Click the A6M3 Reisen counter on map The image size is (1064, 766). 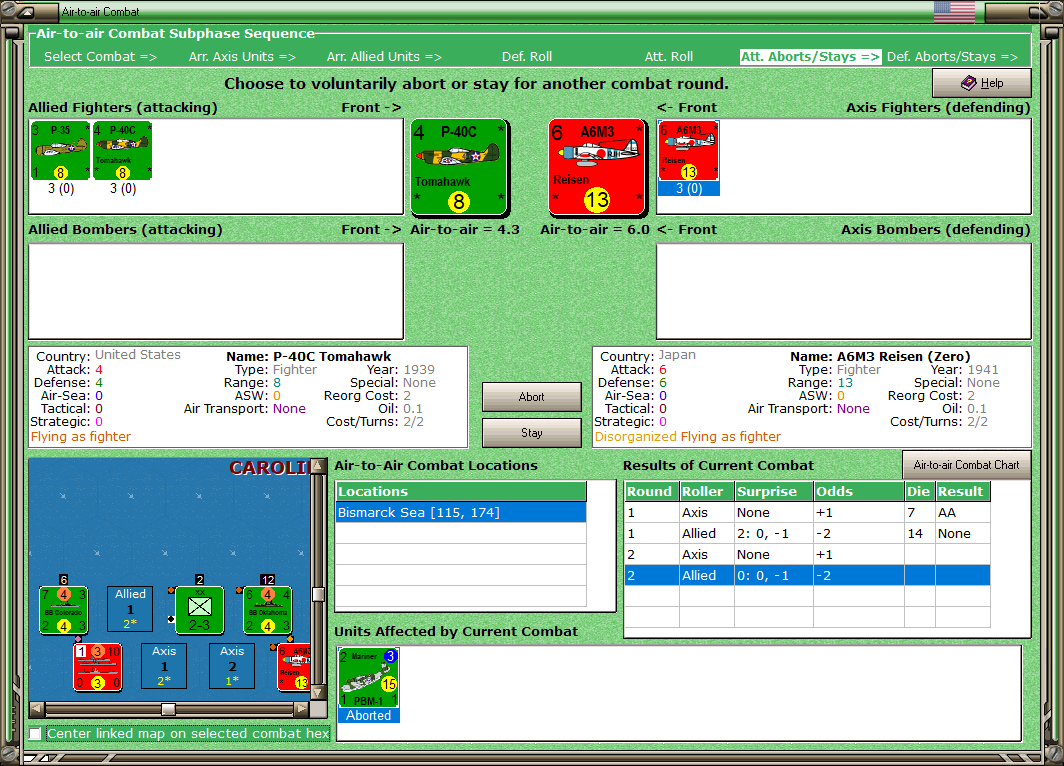pos(294,667)
